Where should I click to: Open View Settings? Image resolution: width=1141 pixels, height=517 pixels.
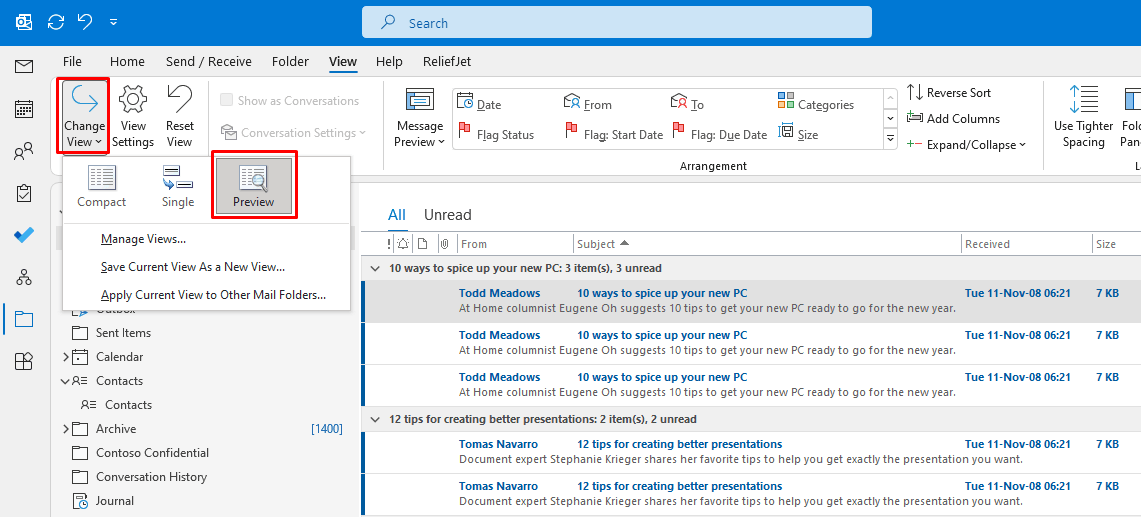[x=133, y=116]
